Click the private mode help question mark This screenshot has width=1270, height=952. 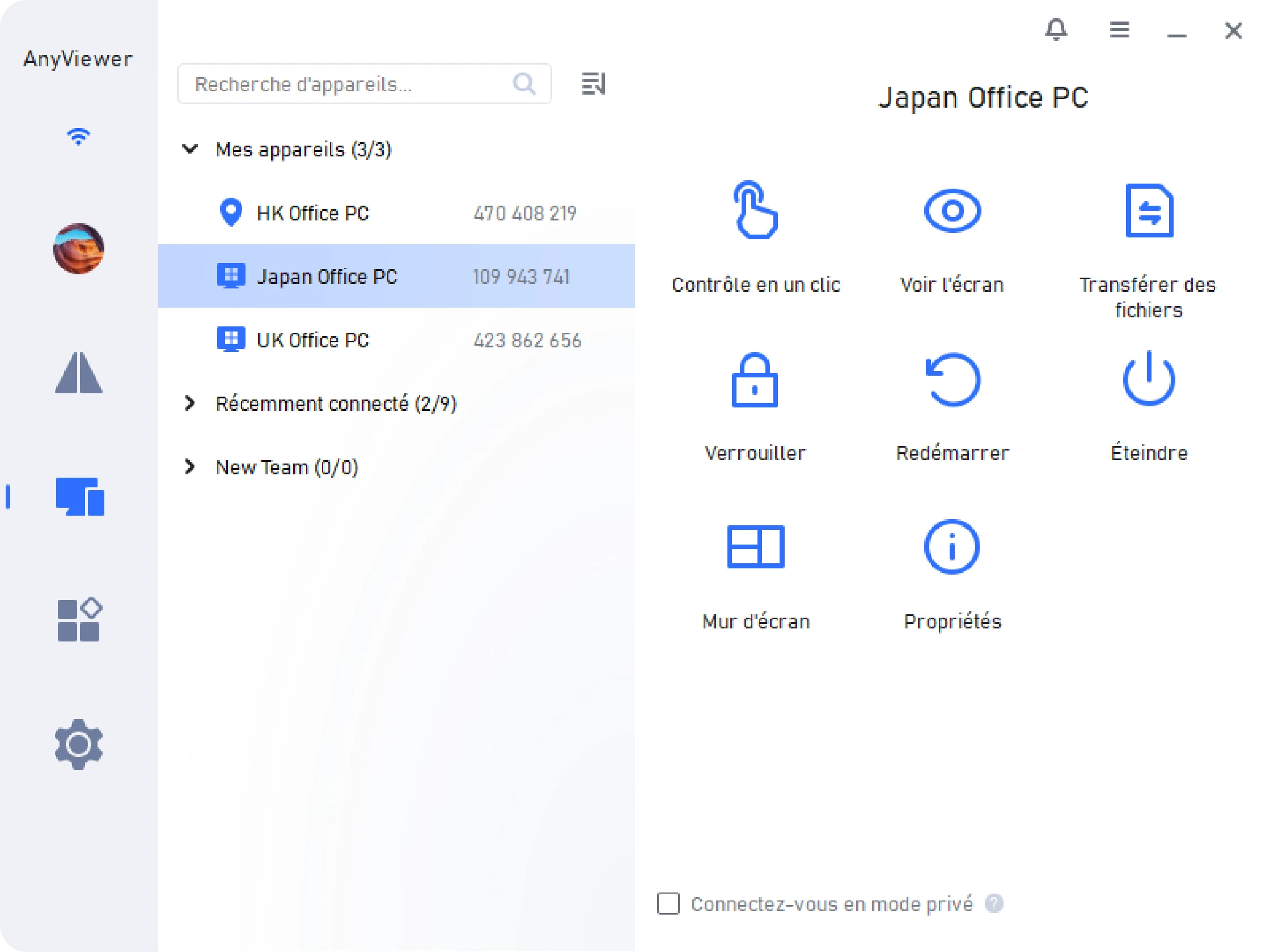tap(994, 903)
